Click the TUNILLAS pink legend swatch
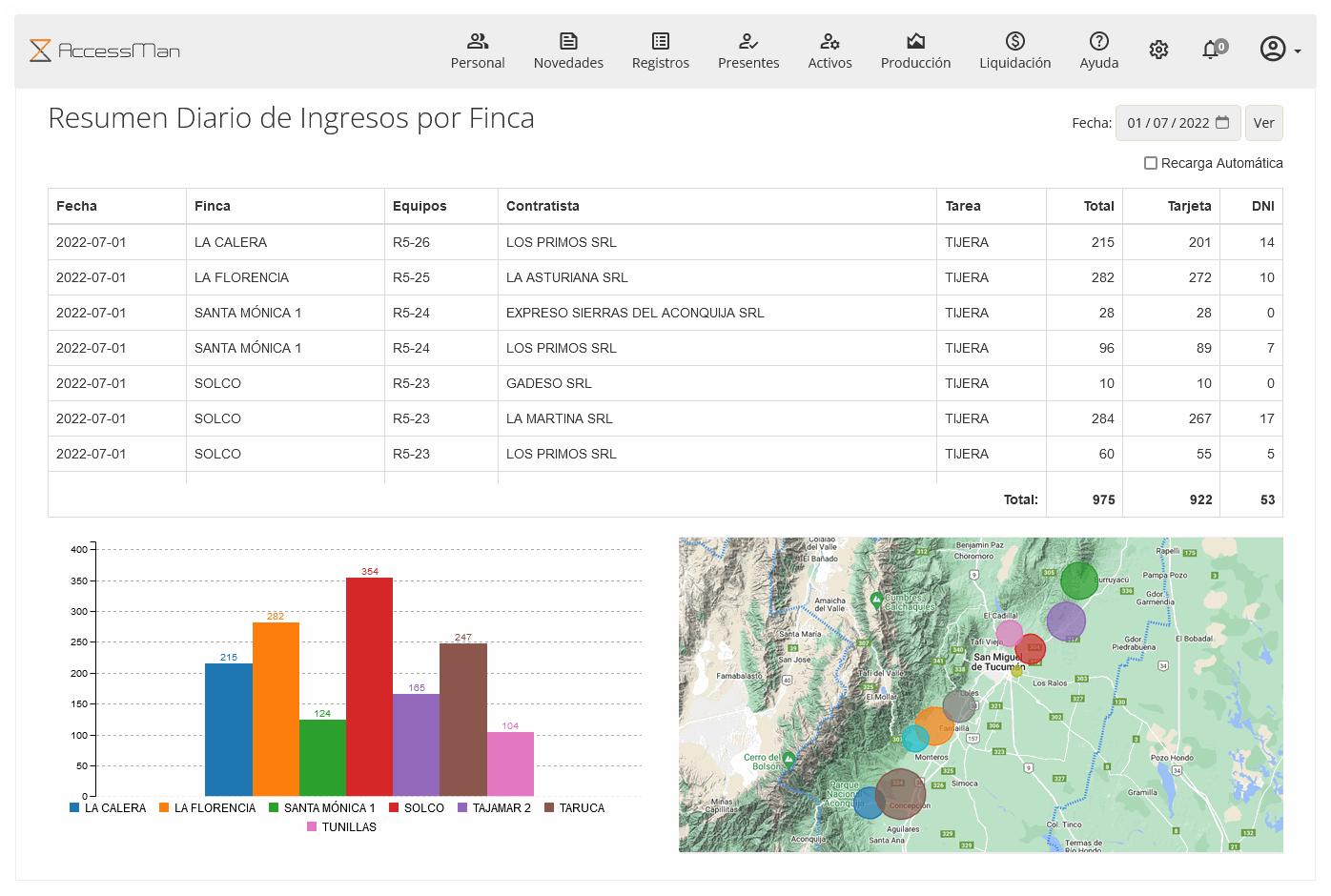Screen dimensions: 1331x896 [x=312, y=826]
